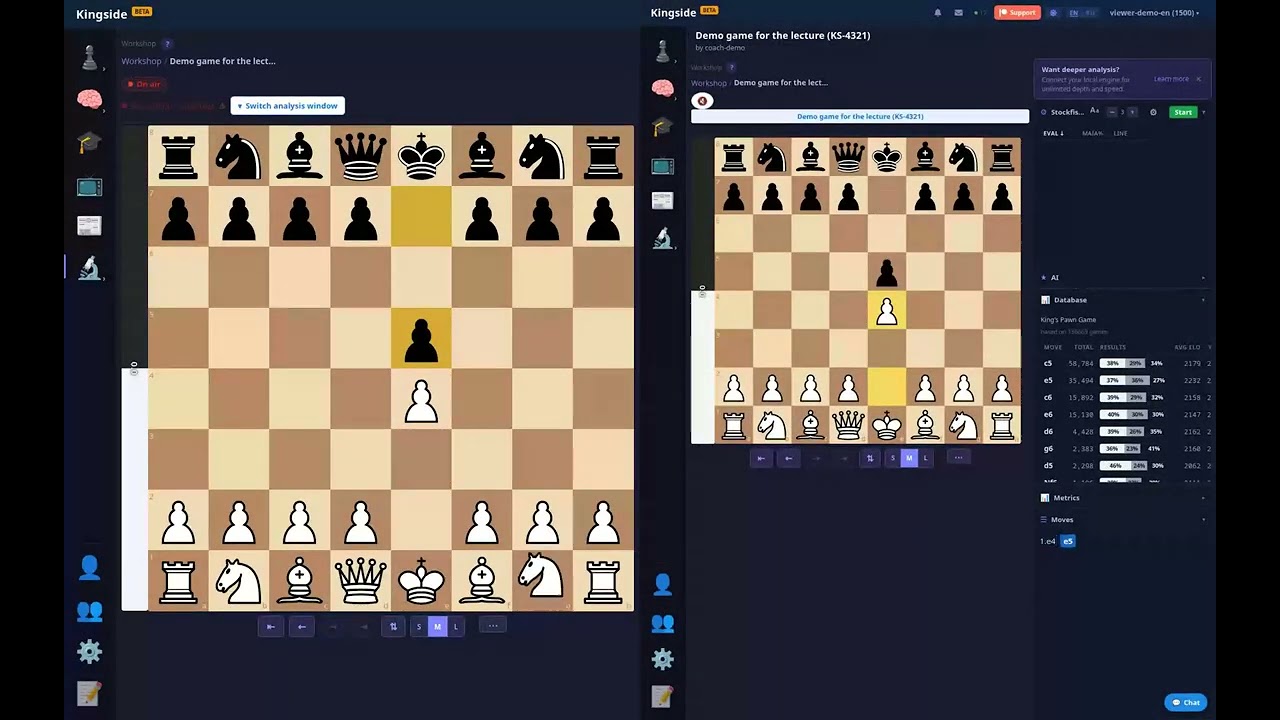The height and width of the screenshot is (720, 1280).
Task: Increase engine lines count stepper
Action: point(1132,112)
